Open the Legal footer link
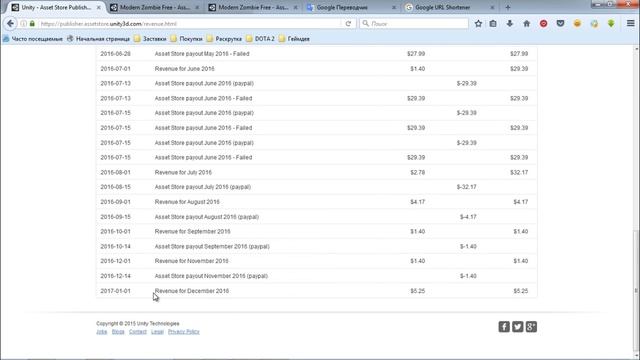This screenshot has height=360, width=640. point(157,331)
